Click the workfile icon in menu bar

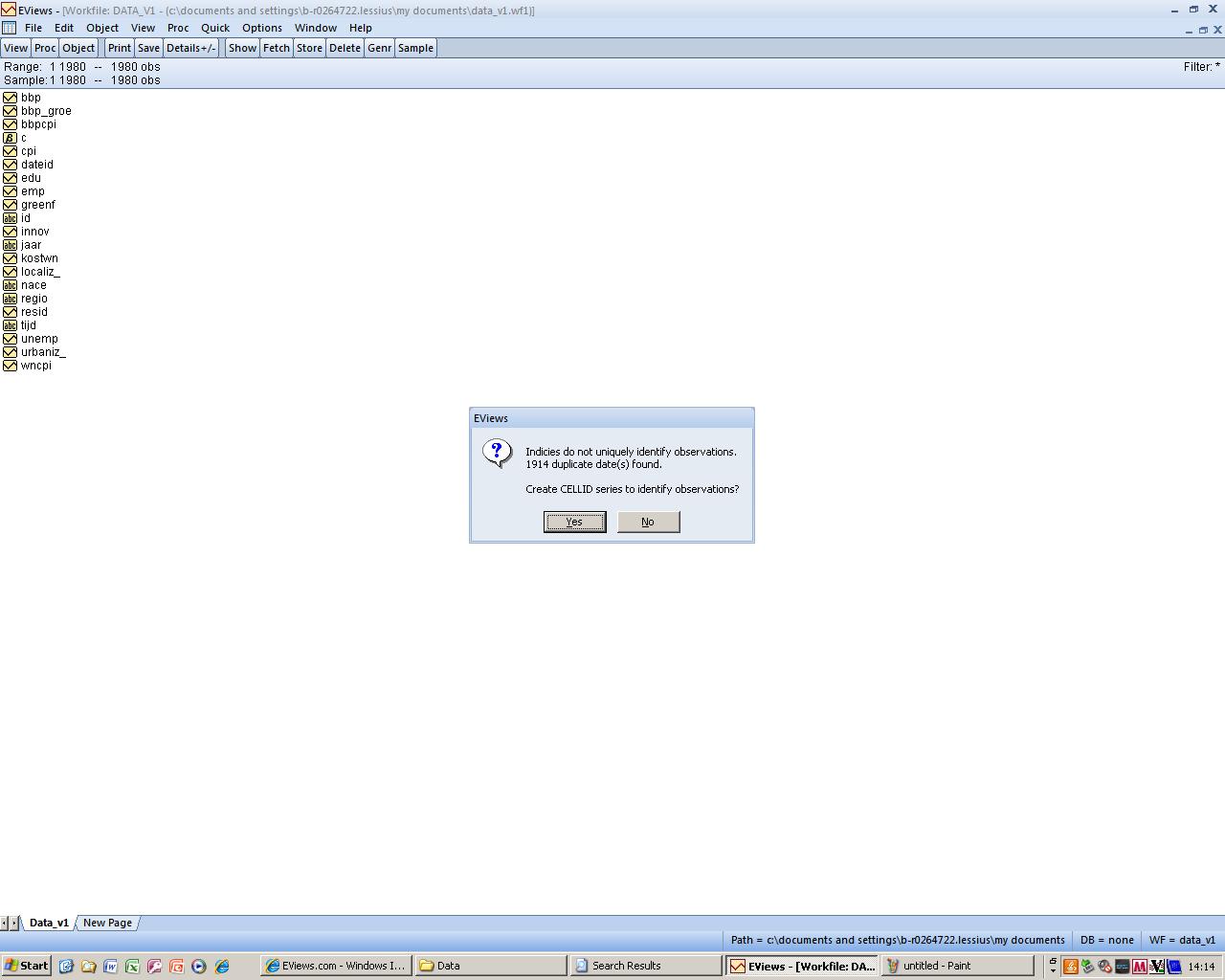(9, 28)
